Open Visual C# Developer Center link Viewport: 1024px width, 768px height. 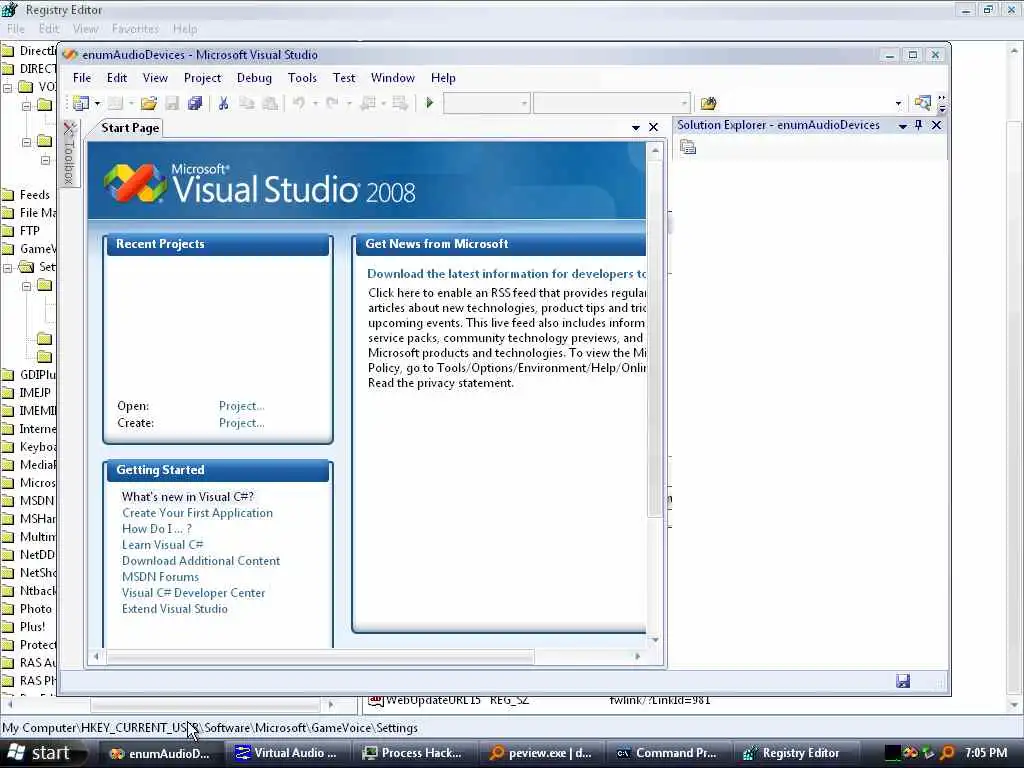pos(193,592)
